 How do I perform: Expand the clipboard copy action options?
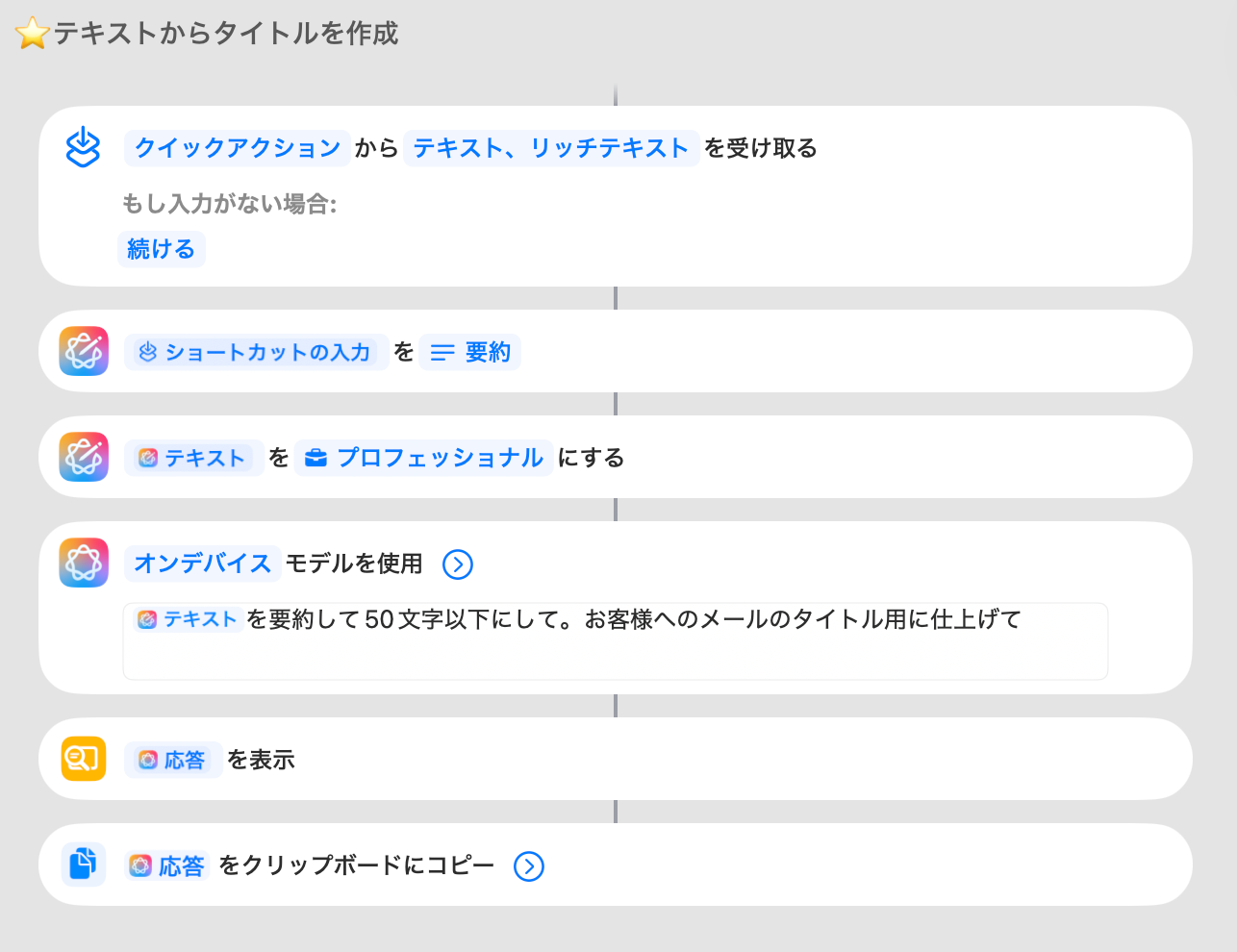click(x=529, y=866)
